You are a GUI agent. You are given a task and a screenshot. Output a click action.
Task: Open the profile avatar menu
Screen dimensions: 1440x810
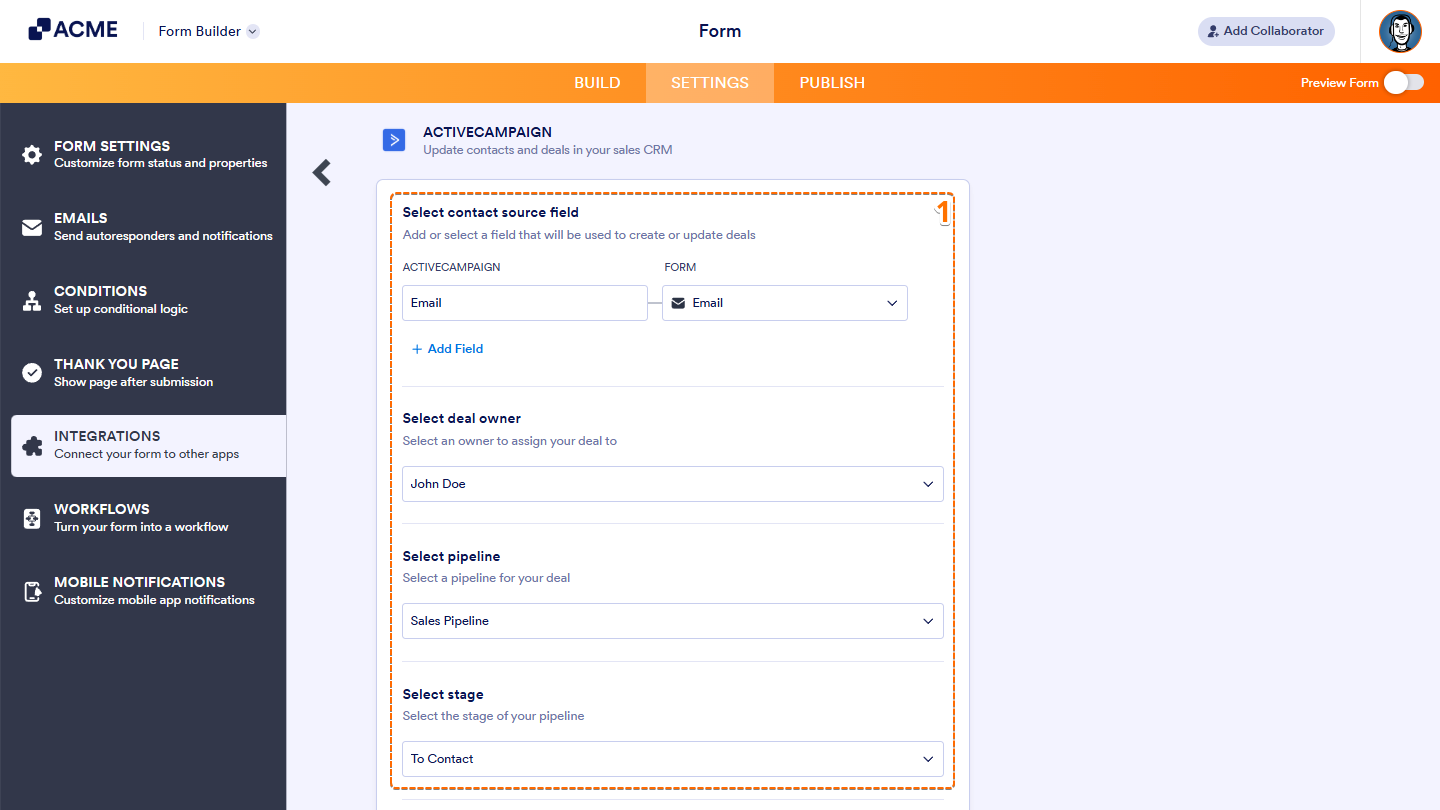tap(1400, 31)
